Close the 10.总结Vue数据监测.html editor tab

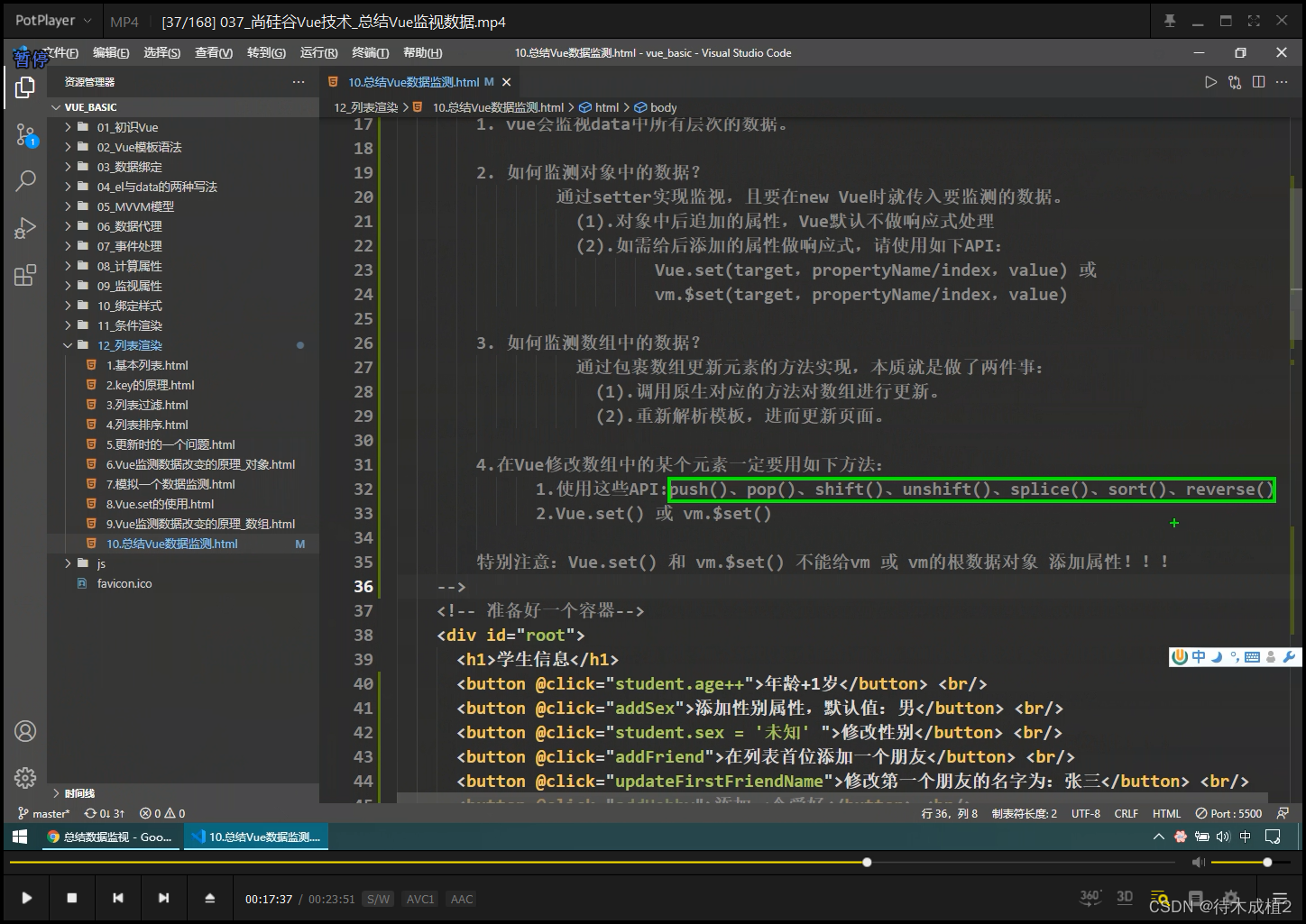pos(506,82)
